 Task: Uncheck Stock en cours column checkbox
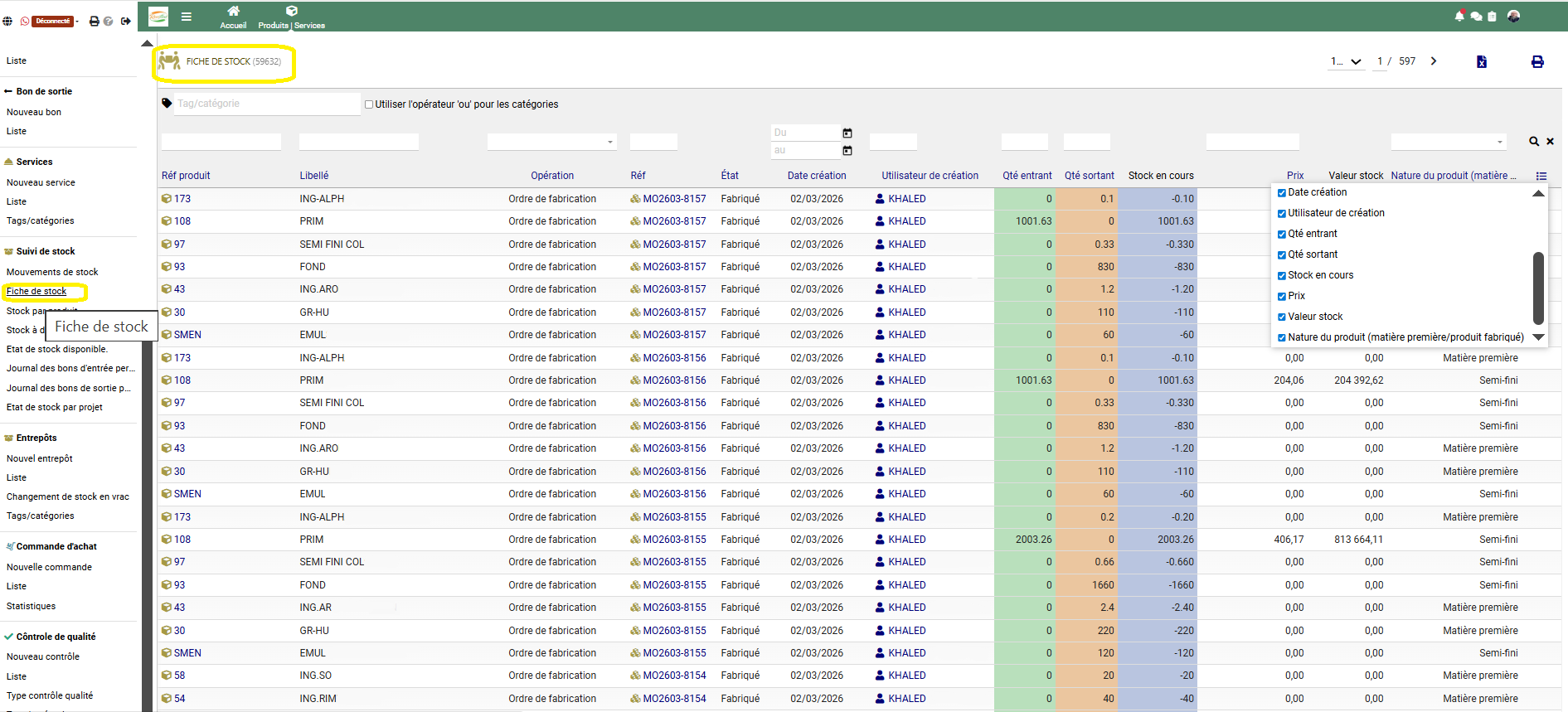tap(1282, 275)
